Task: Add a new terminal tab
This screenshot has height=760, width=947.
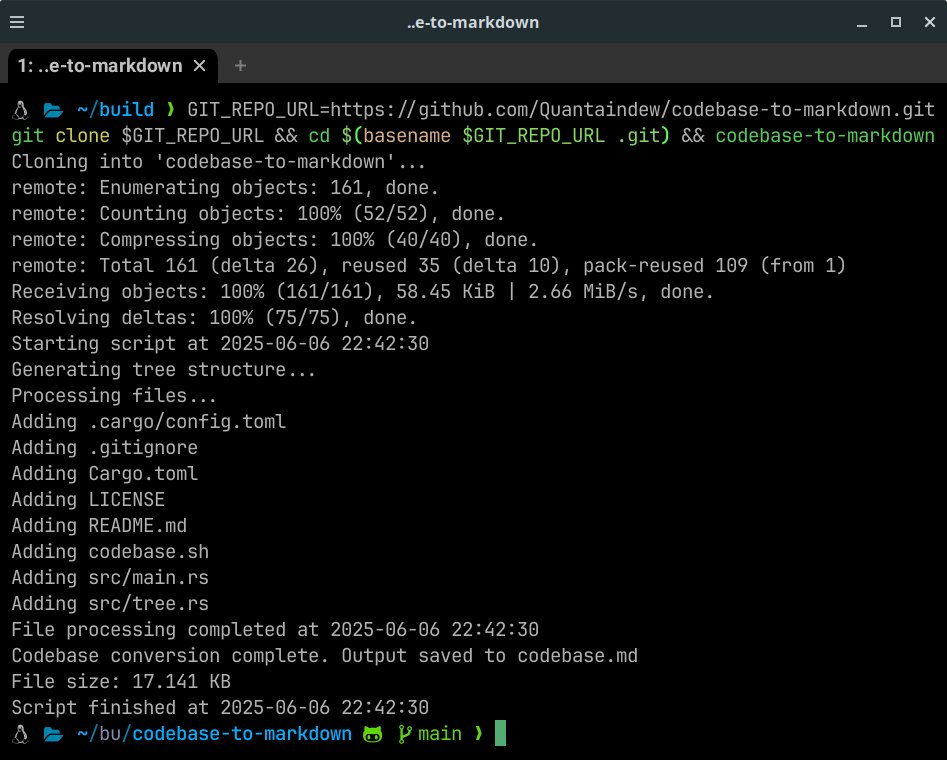Action: coord(240,65)
